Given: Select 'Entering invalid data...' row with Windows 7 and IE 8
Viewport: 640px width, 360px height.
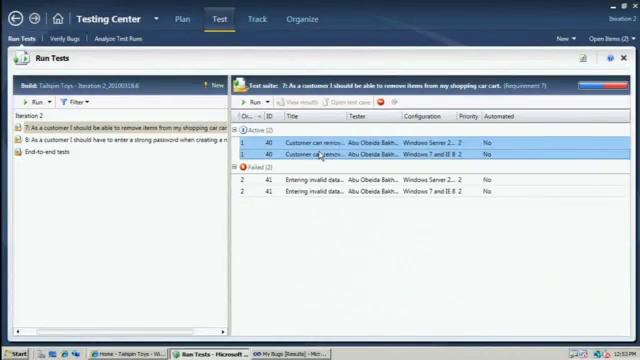Looking at the screenshot, I should coord(435,191).
